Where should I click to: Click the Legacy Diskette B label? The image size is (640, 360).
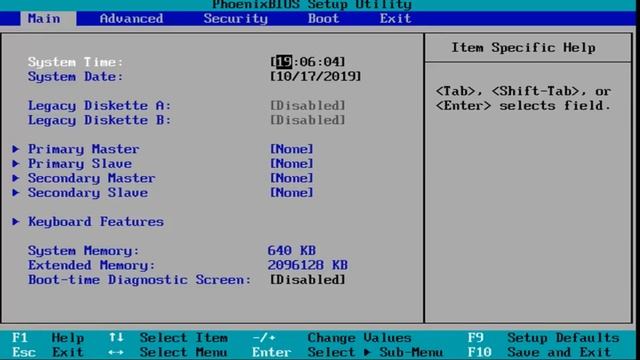(x=99, y=120)
